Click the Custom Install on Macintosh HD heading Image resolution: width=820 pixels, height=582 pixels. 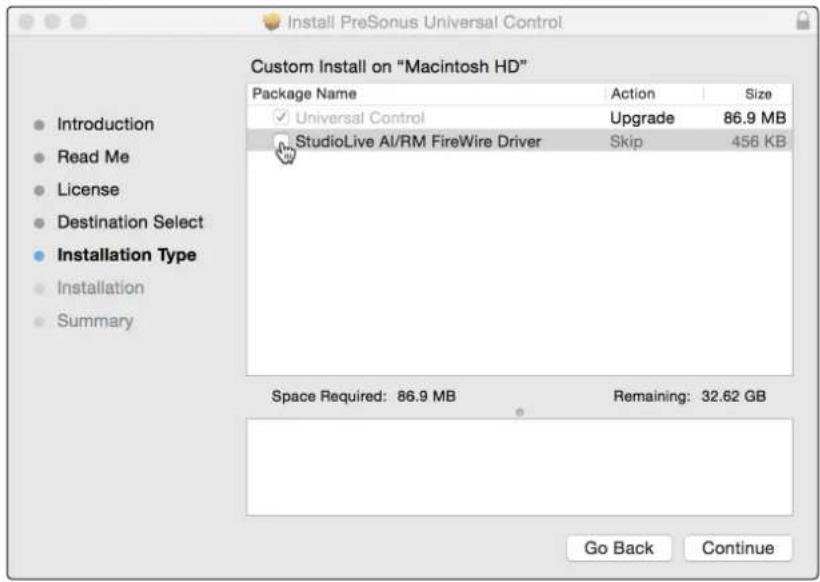point(389,66)
